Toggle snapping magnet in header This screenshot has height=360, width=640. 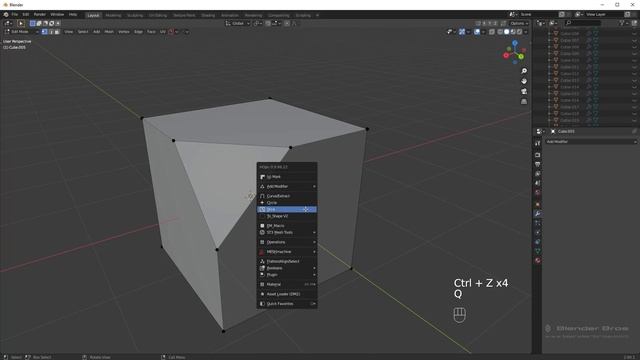tap(268, 24)
